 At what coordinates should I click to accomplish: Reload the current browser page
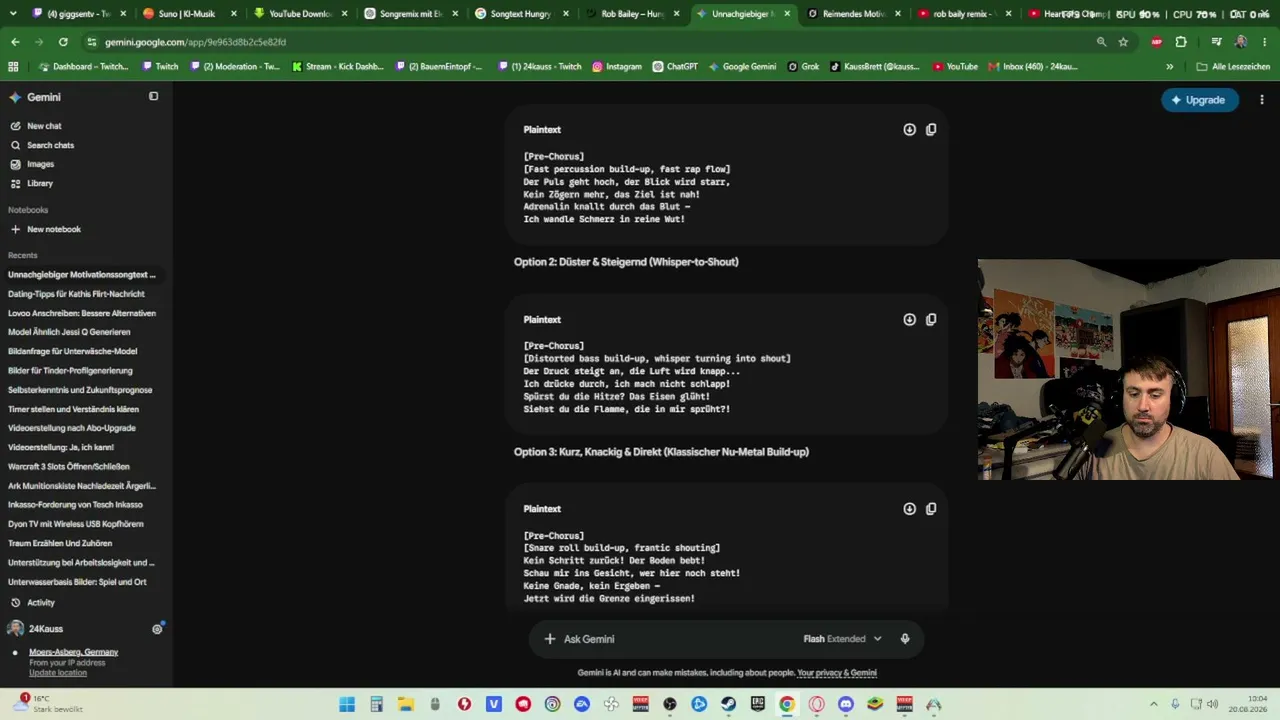[63, 42]
